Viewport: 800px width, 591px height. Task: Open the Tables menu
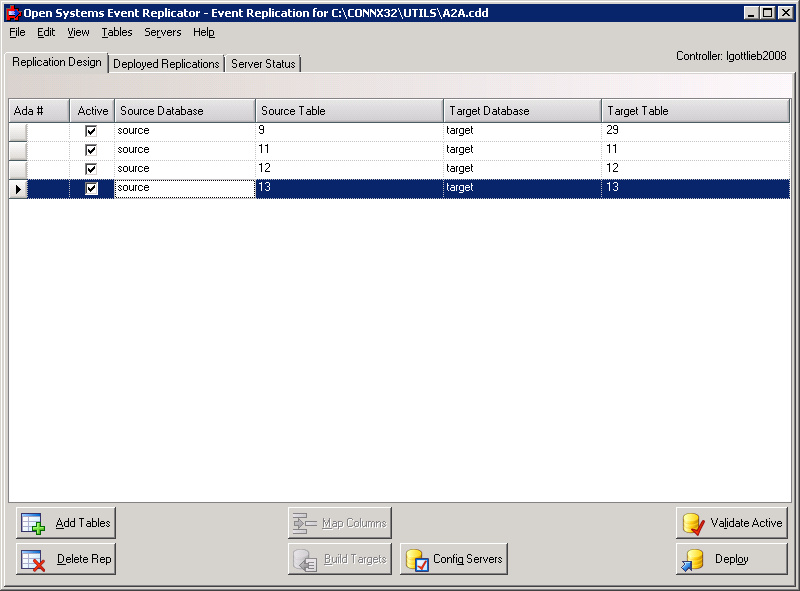[117, 32]
